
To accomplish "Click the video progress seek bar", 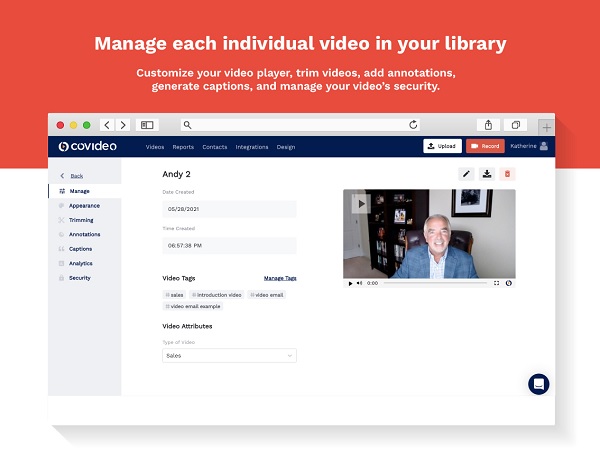I will 432,283.
